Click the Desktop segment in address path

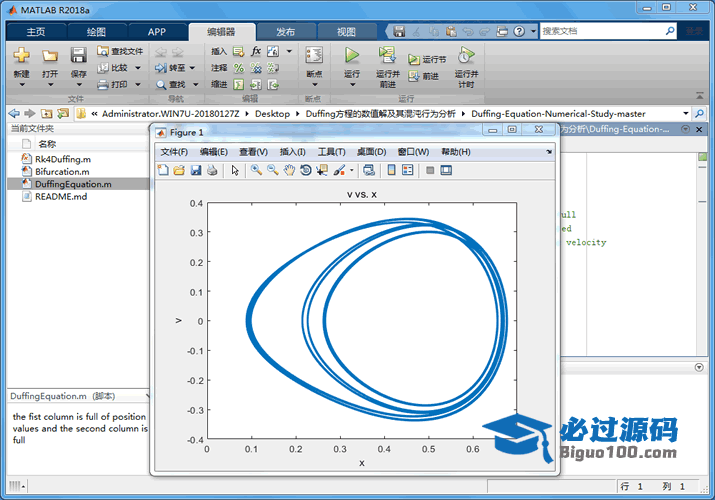pos(272,113)
